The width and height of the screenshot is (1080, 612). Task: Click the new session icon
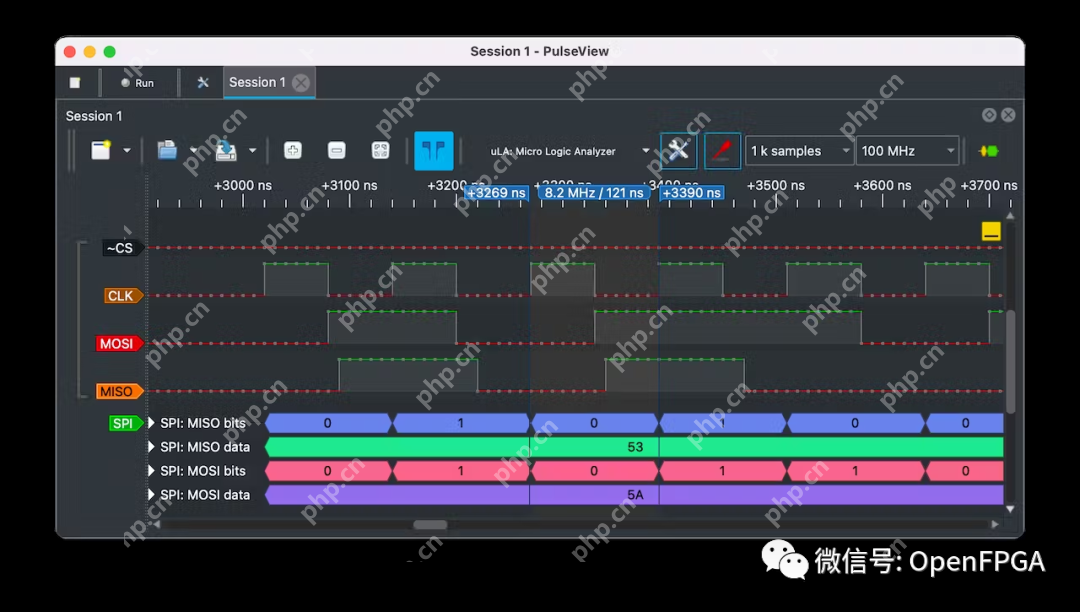coord(101,151)
